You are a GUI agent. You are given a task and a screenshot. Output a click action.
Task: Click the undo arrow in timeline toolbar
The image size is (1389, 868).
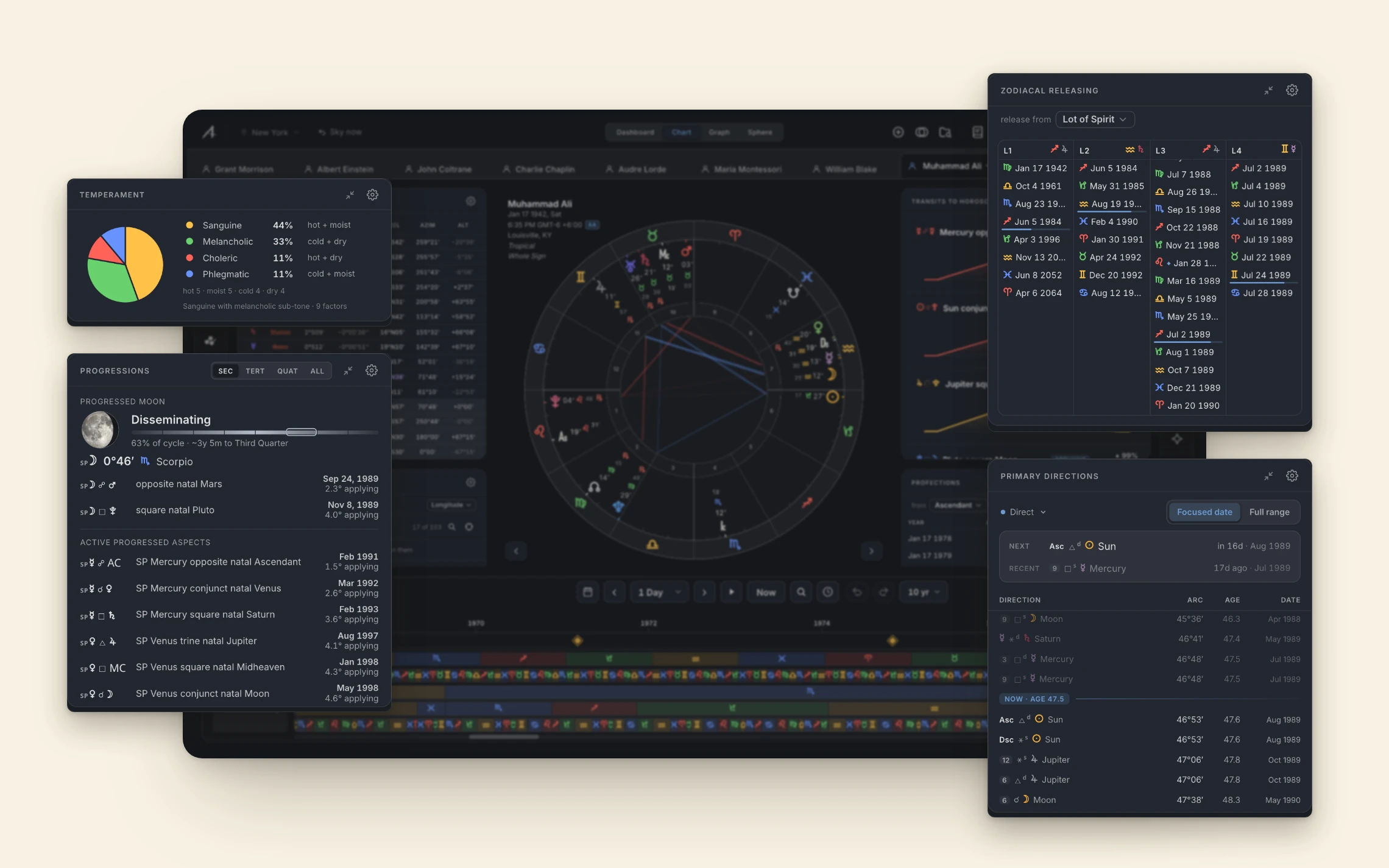[857, 592]
